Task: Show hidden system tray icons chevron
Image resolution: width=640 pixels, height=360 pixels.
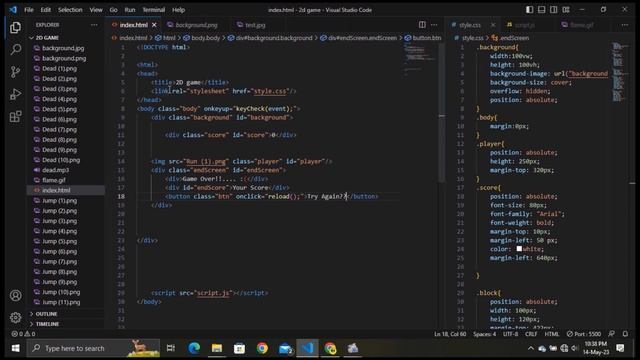Action: tap(531, 348)
